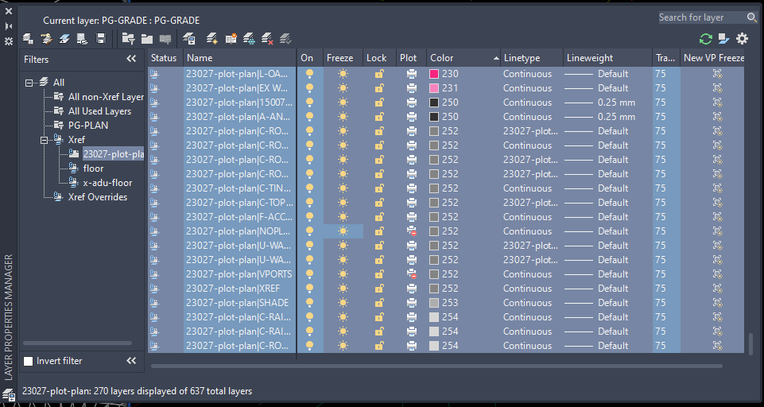Toggle the On bulb for the XREF layer
The image size is (764, 407).
click(309, 288)
